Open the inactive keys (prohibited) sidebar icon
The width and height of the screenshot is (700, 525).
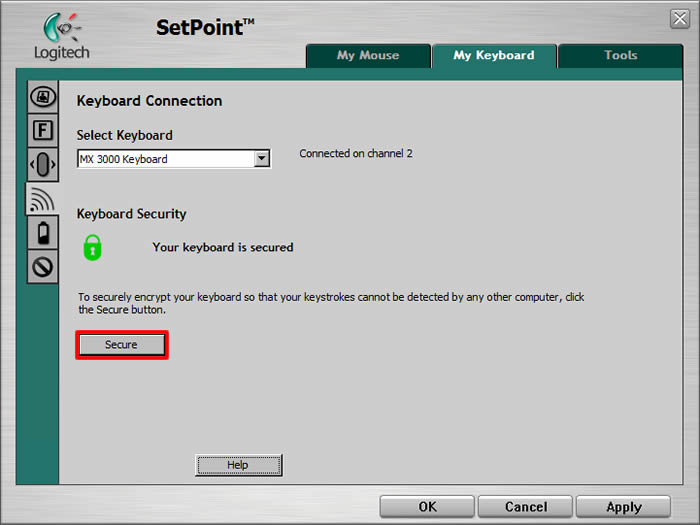[x=43, y=267]
